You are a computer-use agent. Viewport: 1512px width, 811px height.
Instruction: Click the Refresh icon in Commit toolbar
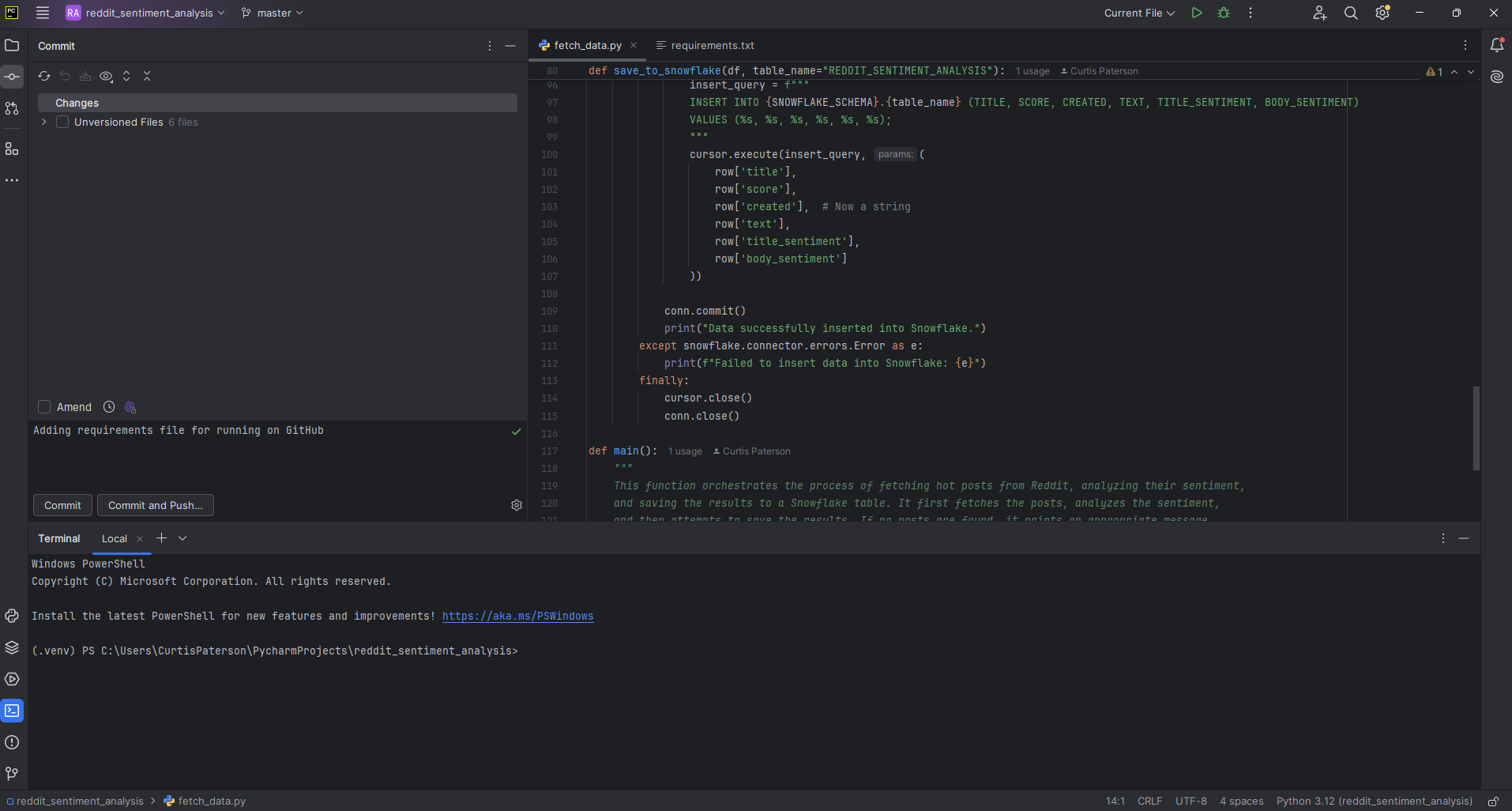click(44, 76)
